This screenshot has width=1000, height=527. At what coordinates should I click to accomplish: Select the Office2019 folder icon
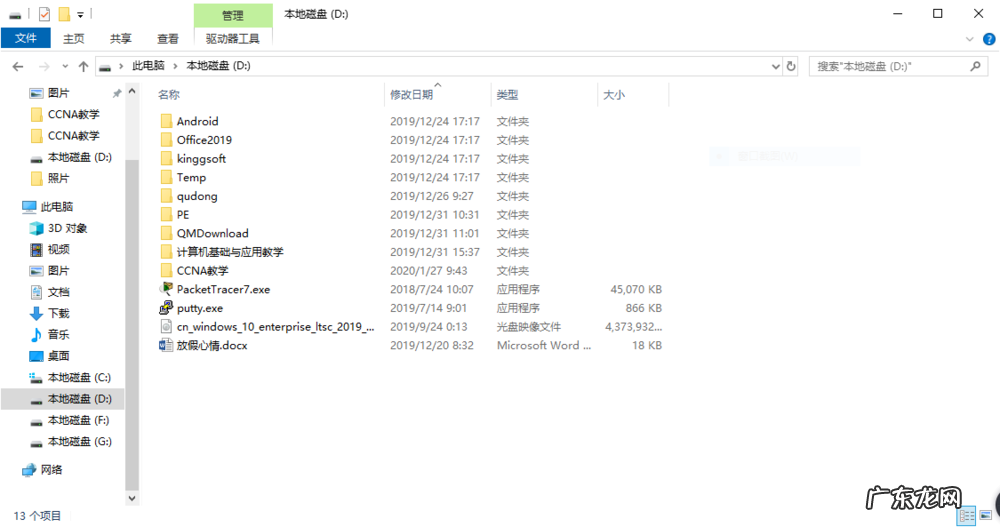166,140
